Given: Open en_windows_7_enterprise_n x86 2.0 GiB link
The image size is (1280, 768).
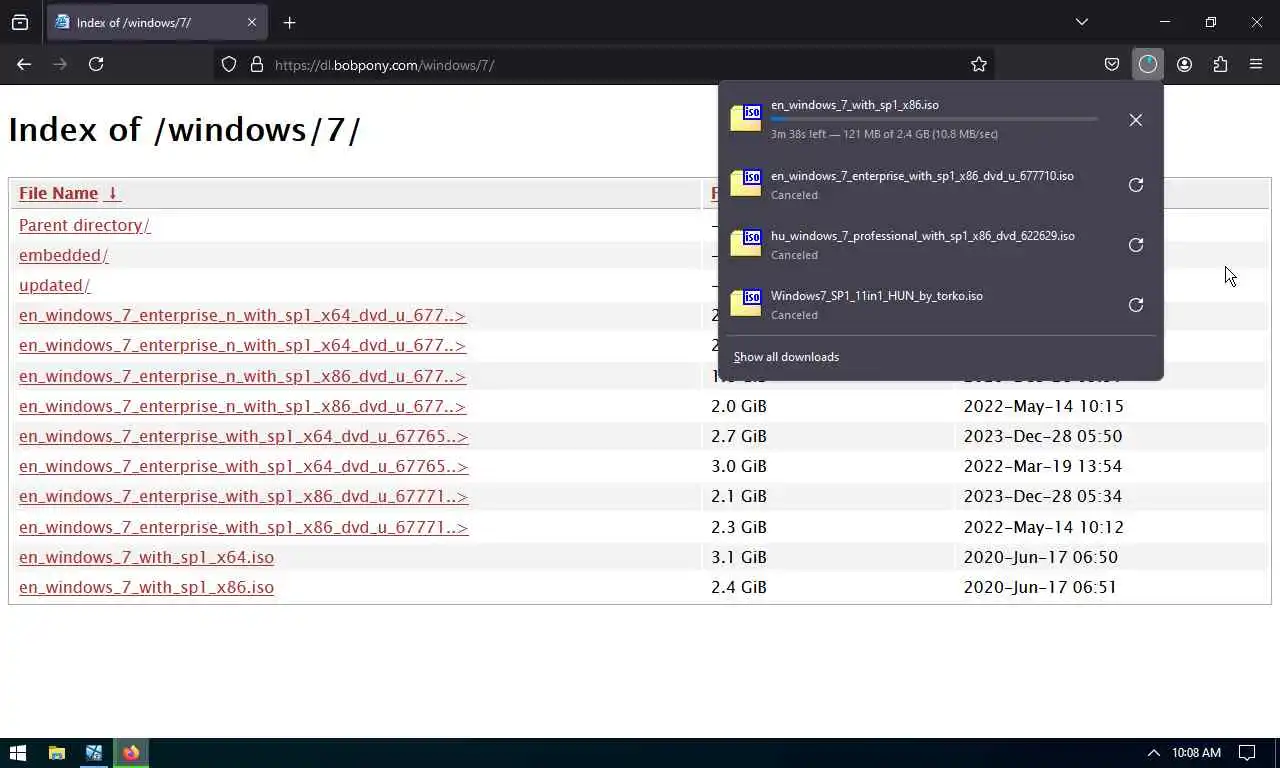Looking at the screenshot, I should pos(242,406).
